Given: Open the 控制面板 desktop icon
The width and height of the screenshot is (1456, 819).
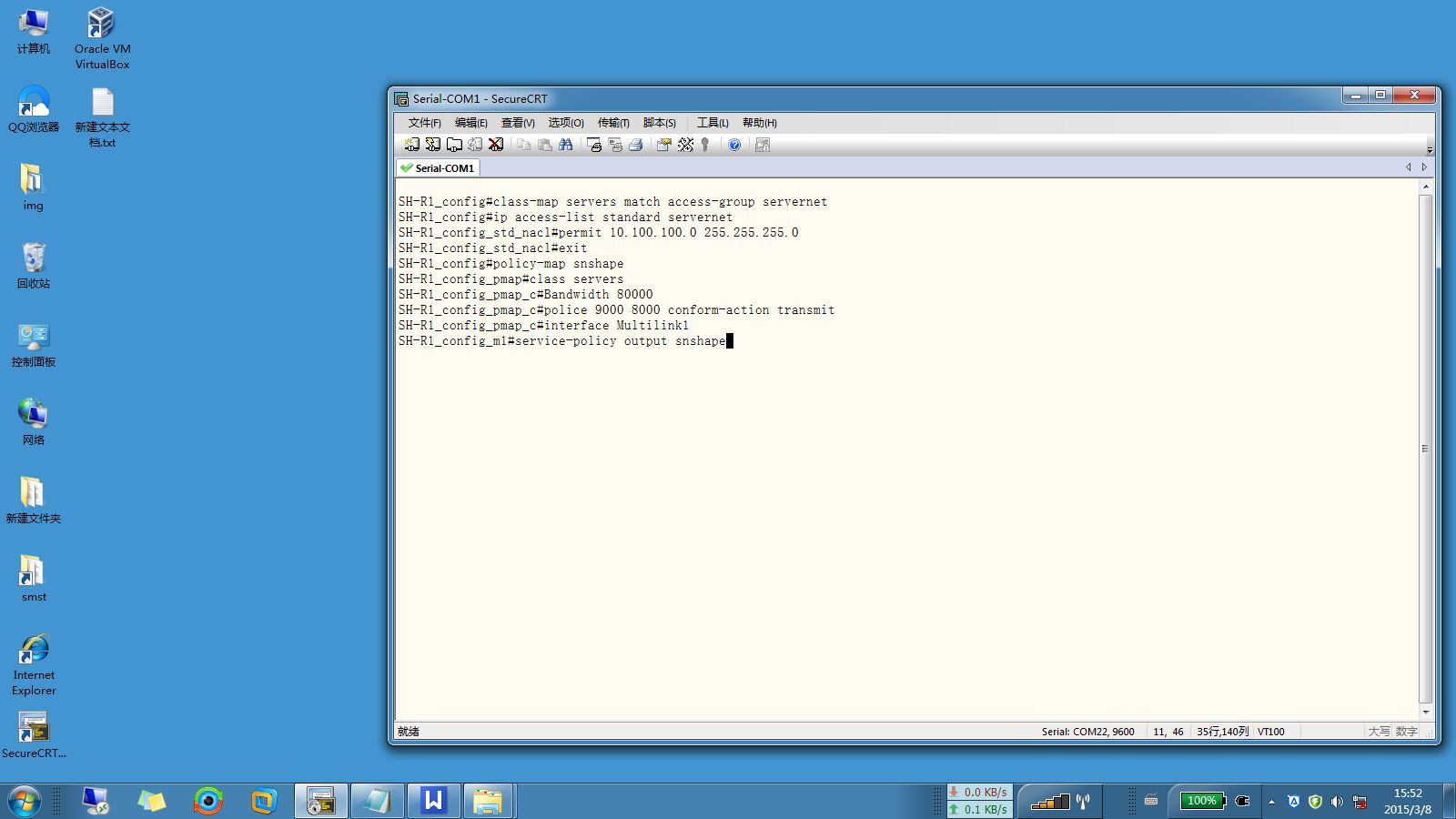Looking at the screenshot, I should 34,344.
